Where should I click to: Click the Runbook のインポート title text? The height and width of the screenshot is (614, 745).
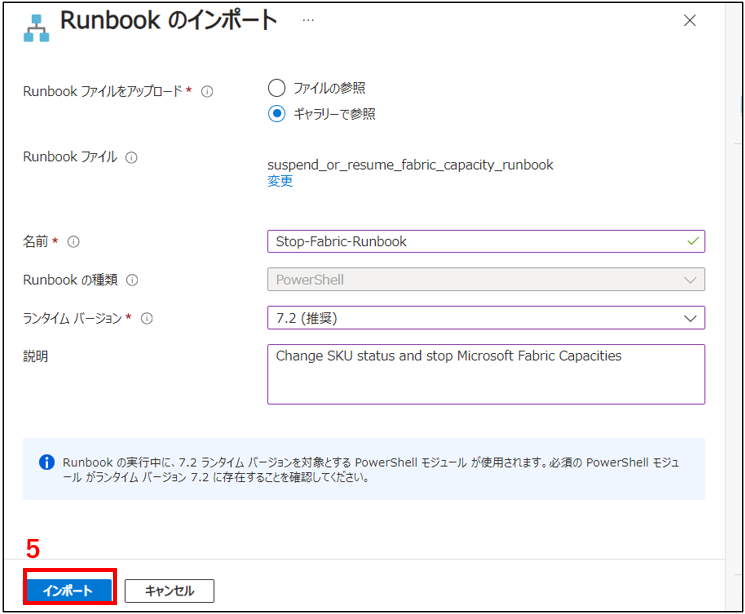click(x=169, y=20)
